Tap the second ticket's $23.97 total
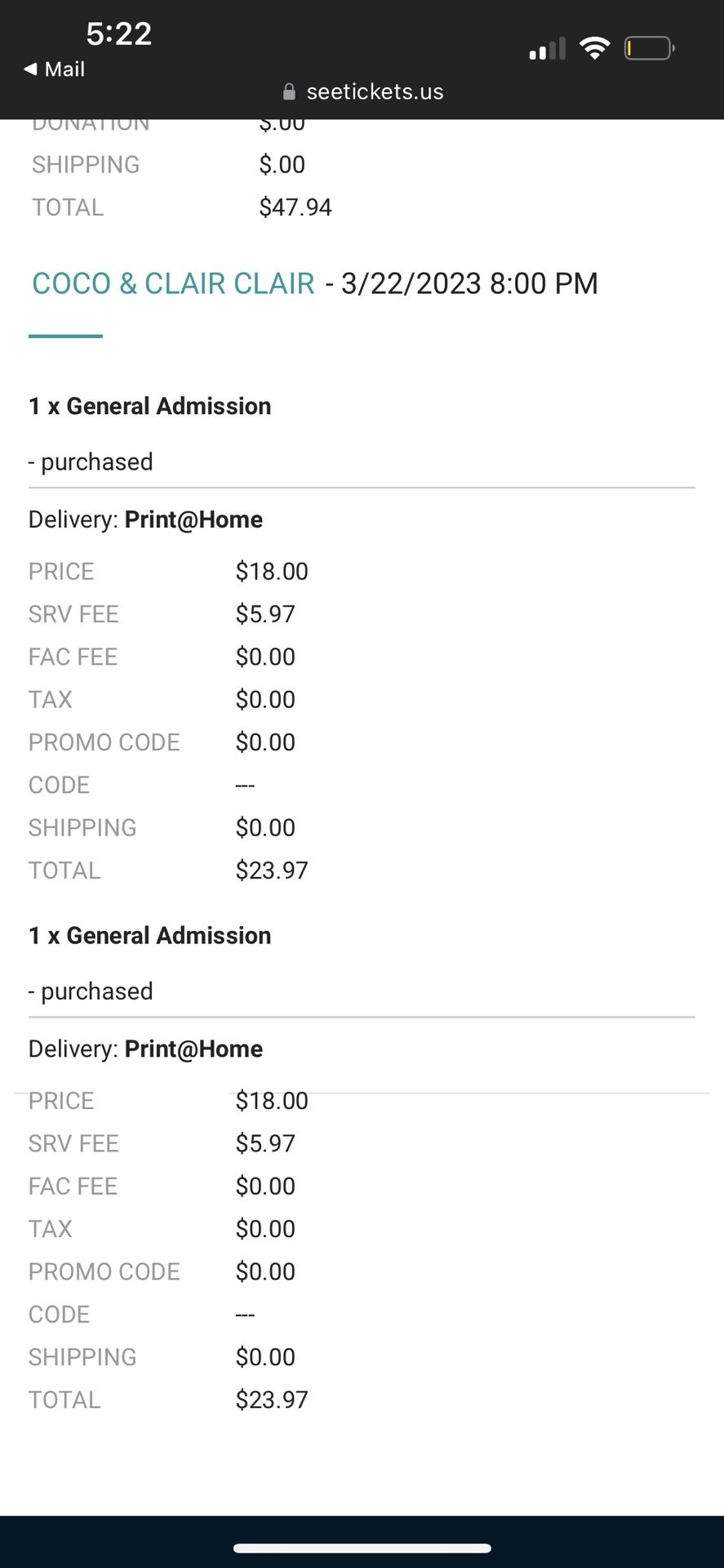724x1568 pixels. (272, 1400)
